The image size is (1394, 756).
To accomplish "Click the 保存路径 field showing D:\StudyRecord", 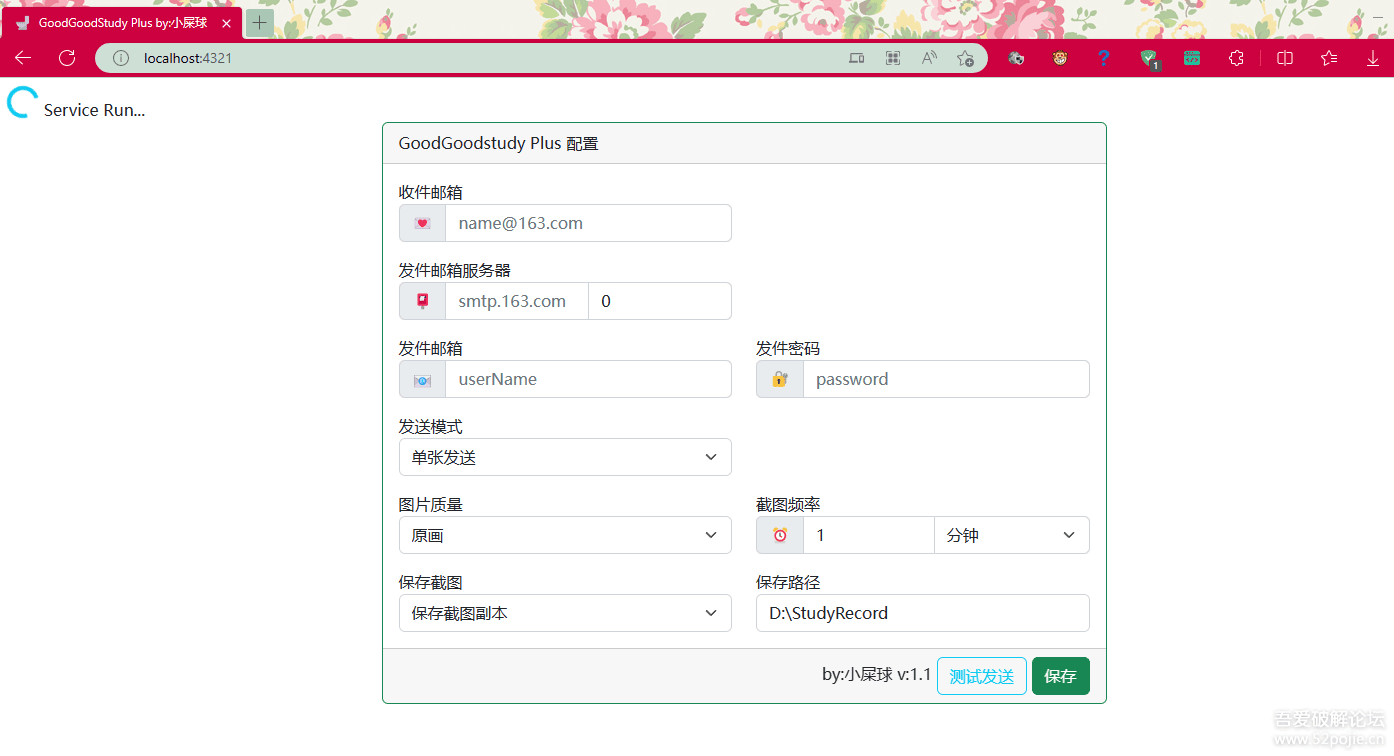I will click(x=922, y=613).
